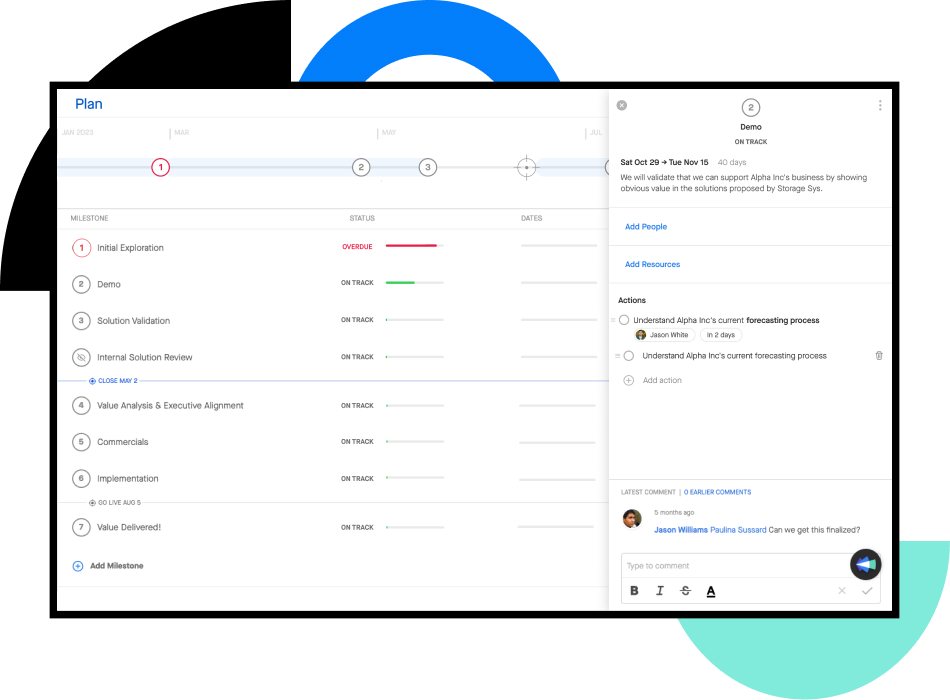Select Demo milestone number icon in list
This screenshot has width=950, height=700.
point(81,284)
